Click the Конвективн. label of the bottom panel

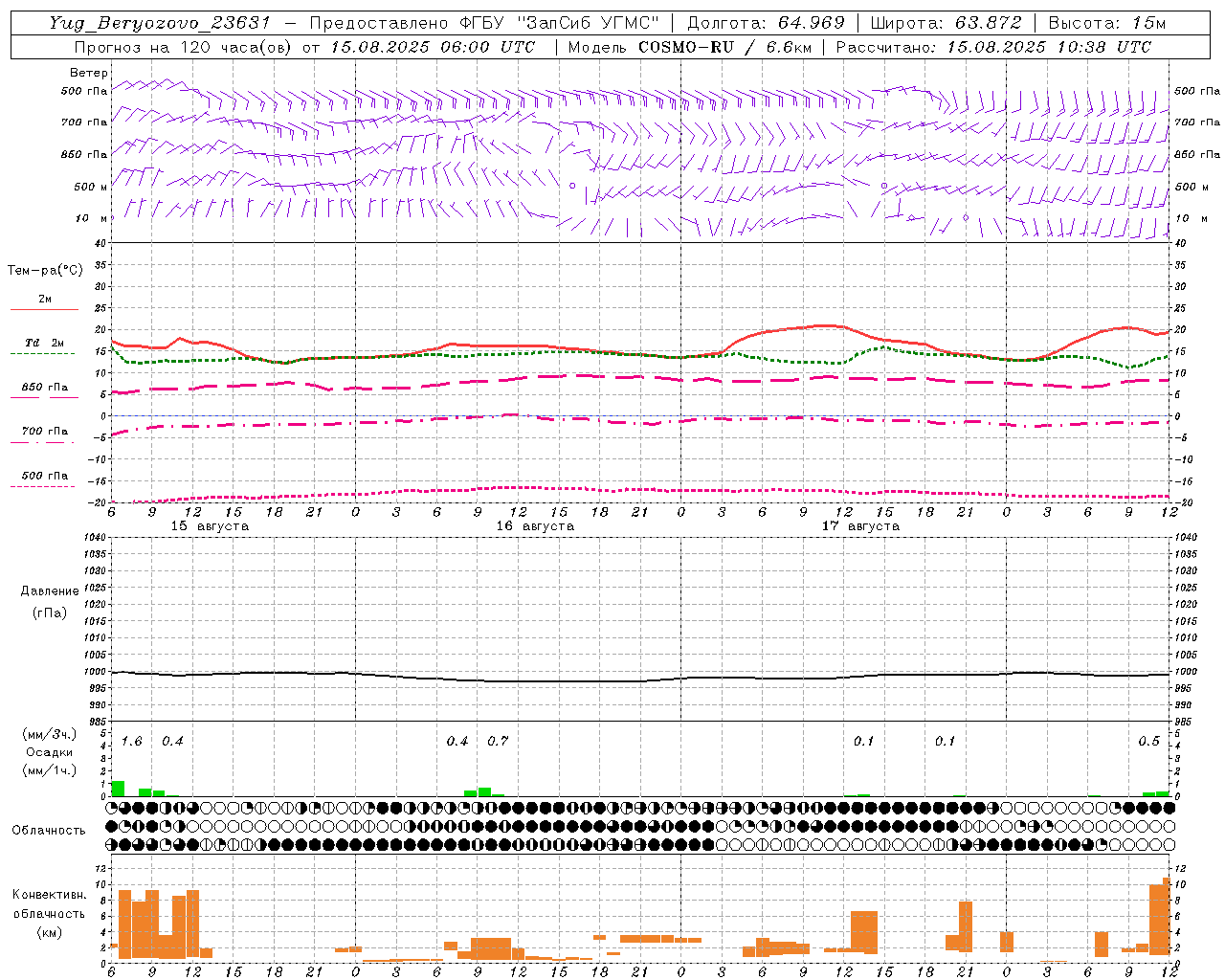click(50, 895)
